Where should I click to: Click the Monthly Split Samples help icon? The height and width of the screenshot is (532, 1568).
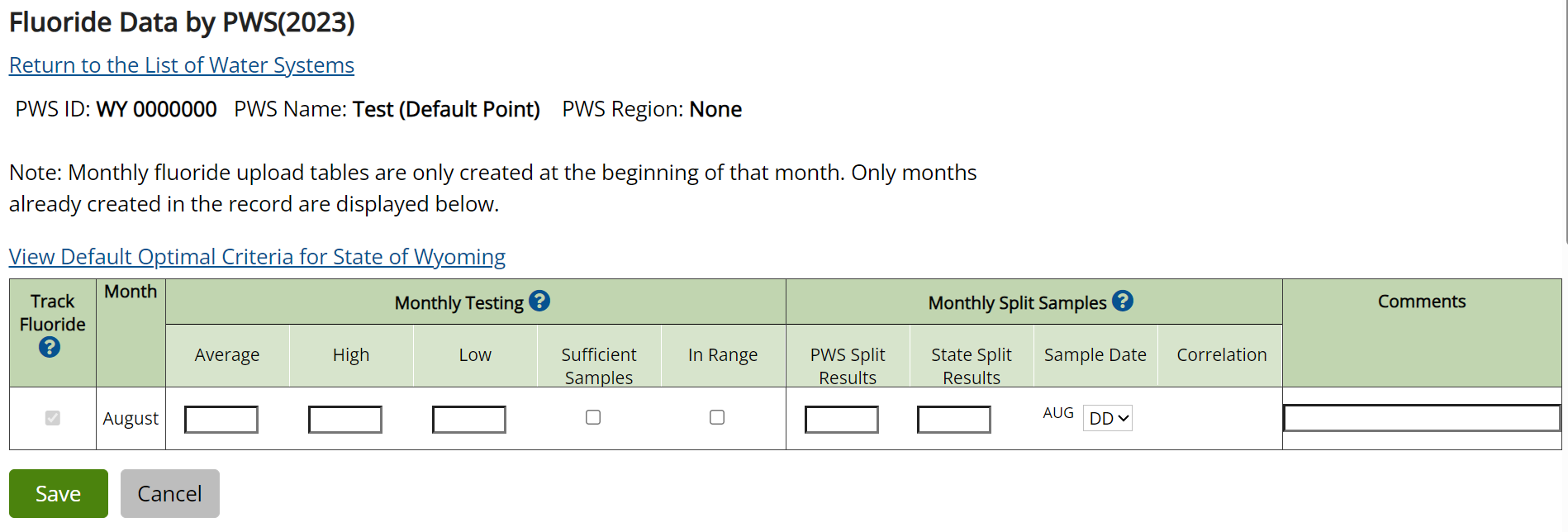(1123, 302)
